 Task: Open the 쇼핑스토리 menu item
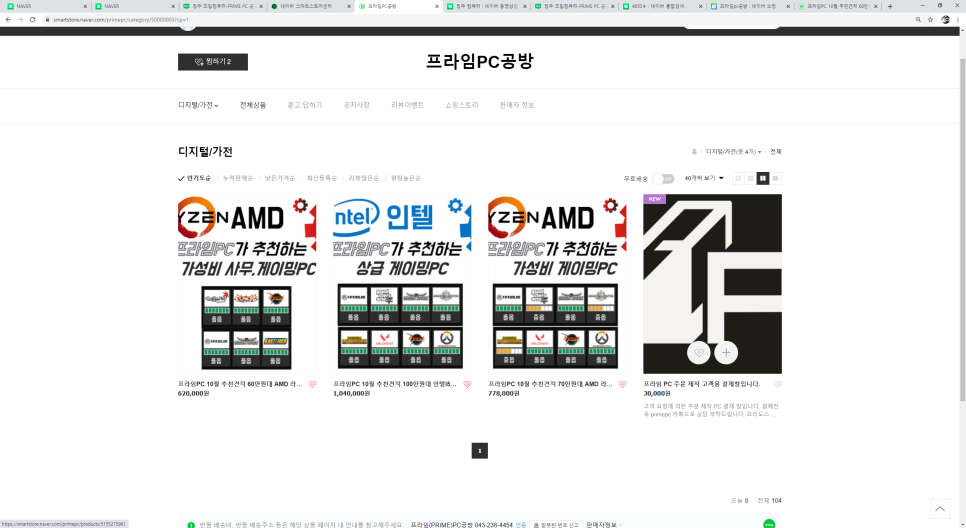[x=461, y=105]
